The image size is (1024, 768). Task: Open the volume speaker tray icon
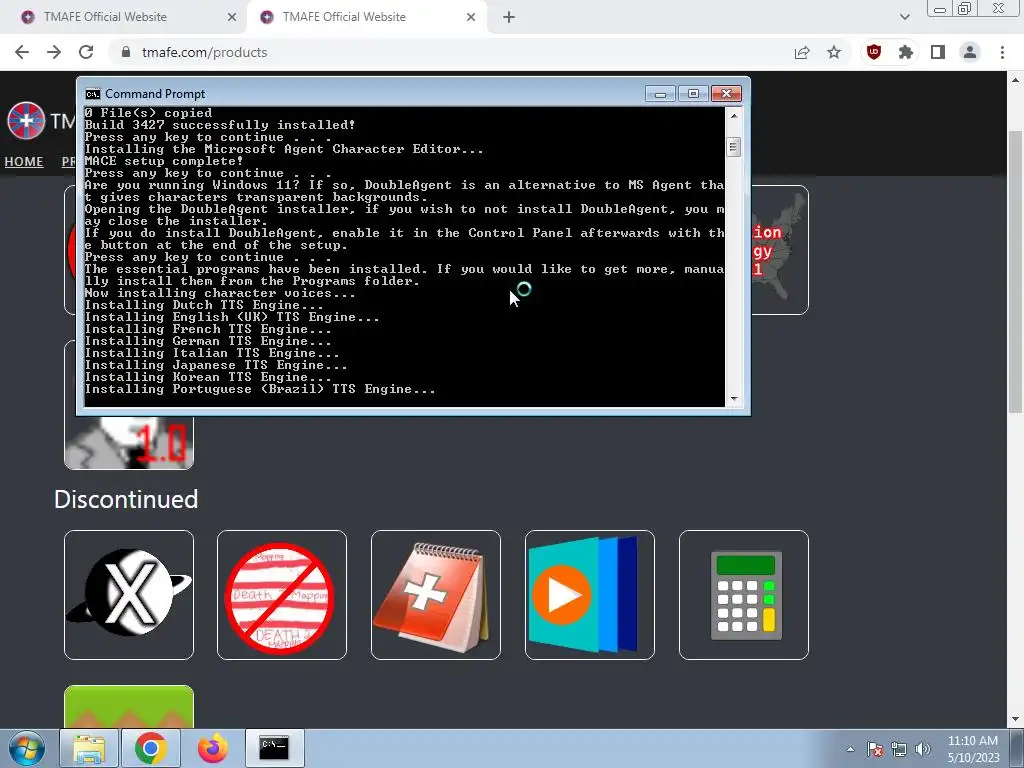point(922,749)
